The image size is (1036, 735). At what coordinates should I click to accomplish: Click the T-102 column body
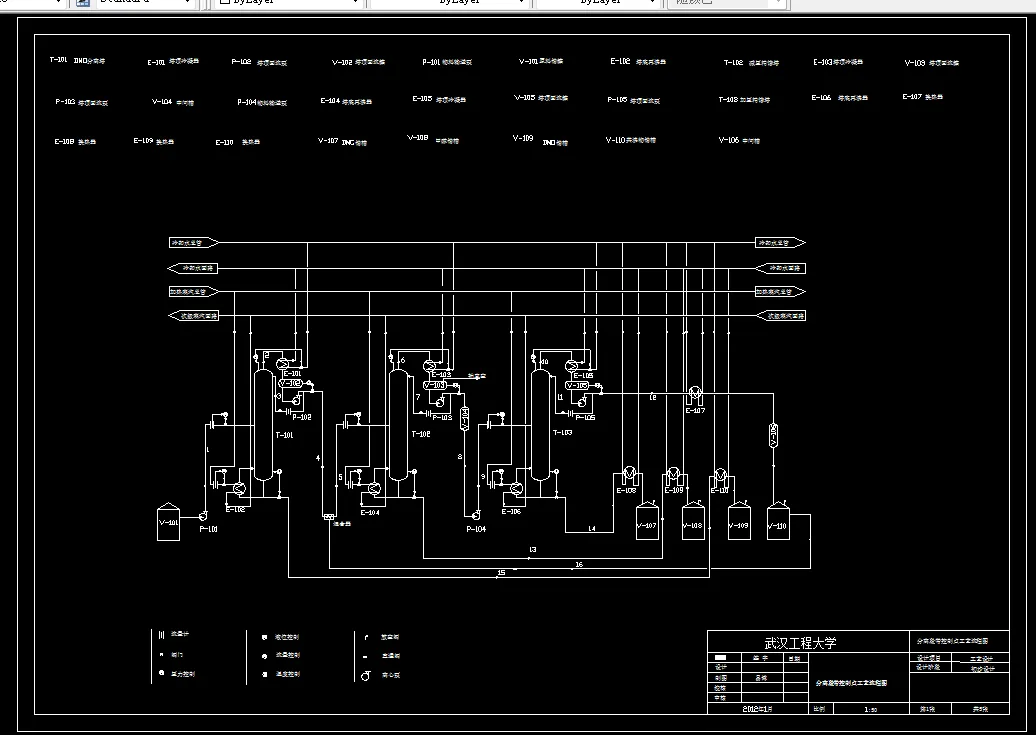pyautogui.click(x=398, y=425)
